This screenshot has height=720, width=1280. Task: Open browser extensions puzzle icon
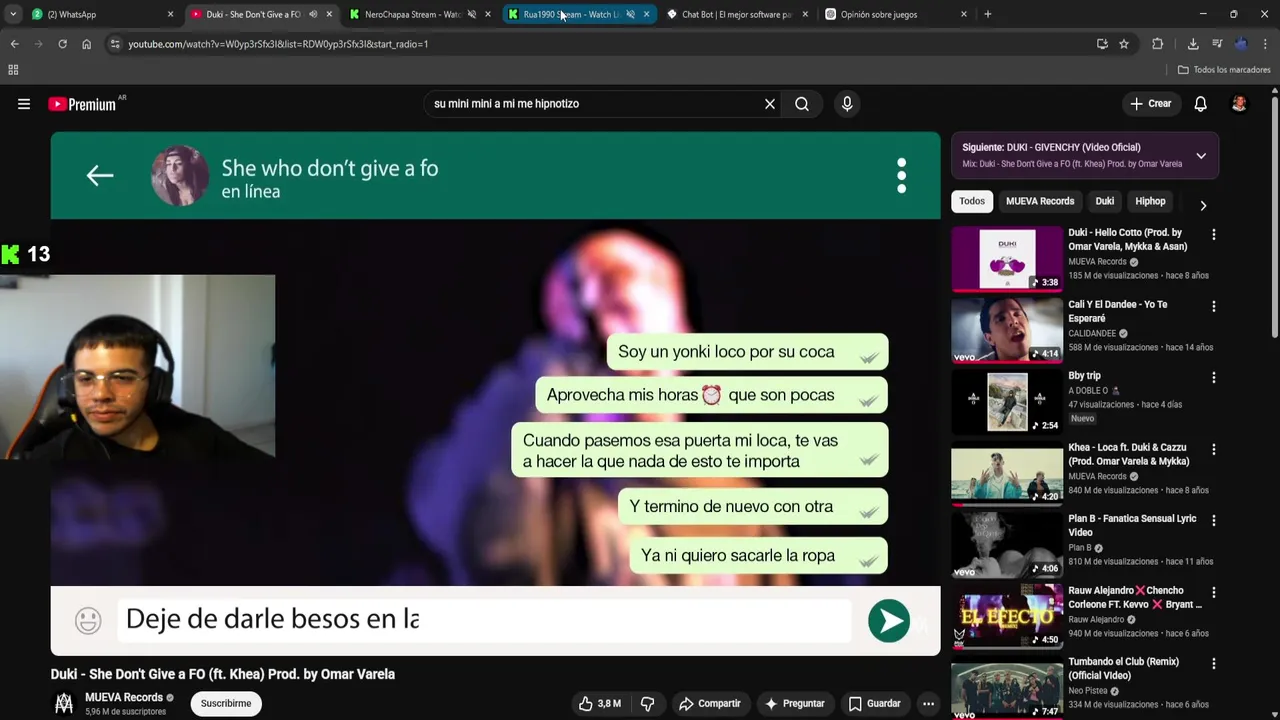click(x=1158, y=44)
